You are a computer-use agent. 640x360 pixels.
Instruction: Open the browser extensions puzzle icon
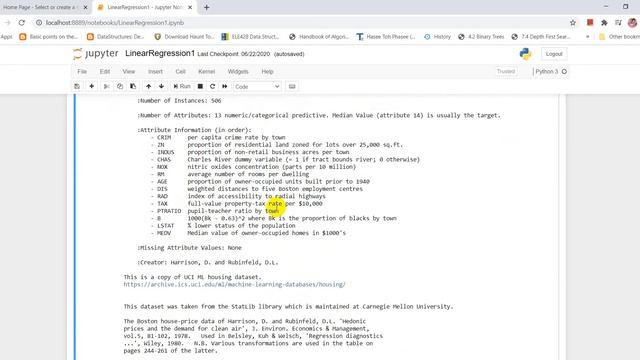coord(604,23)
